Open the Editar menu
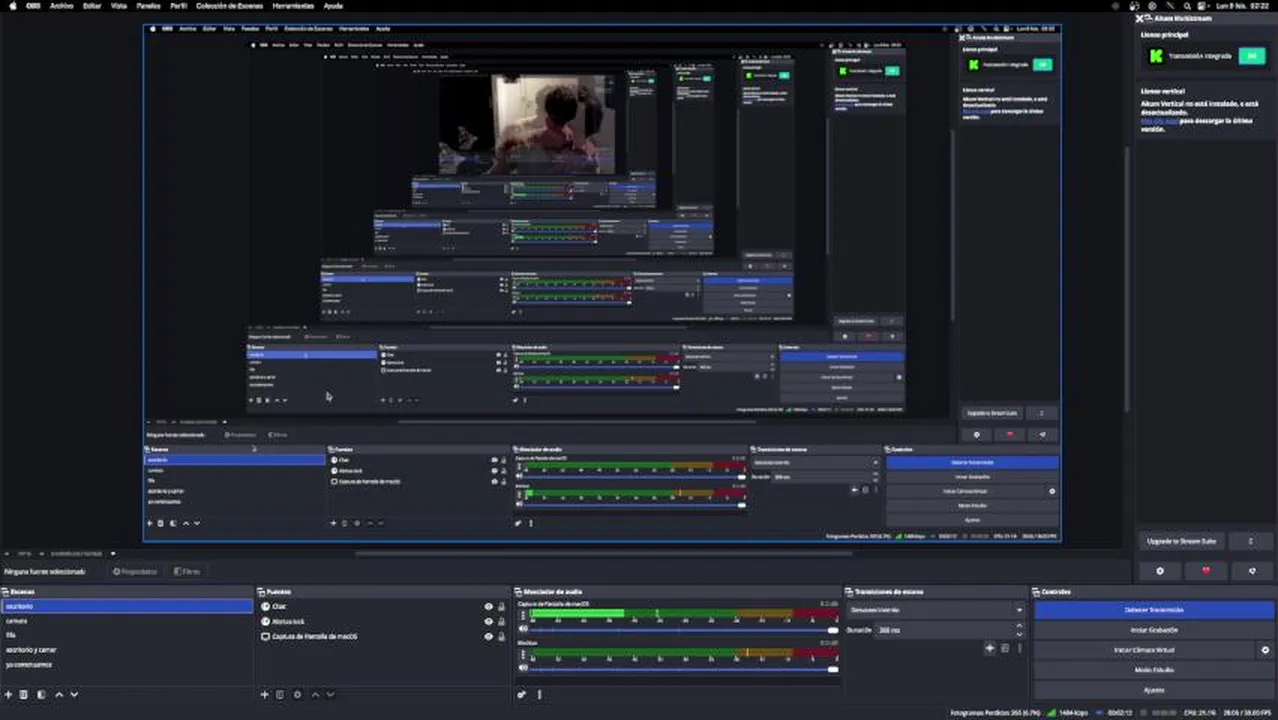The image size is (1278, 720). click(92, 6)
